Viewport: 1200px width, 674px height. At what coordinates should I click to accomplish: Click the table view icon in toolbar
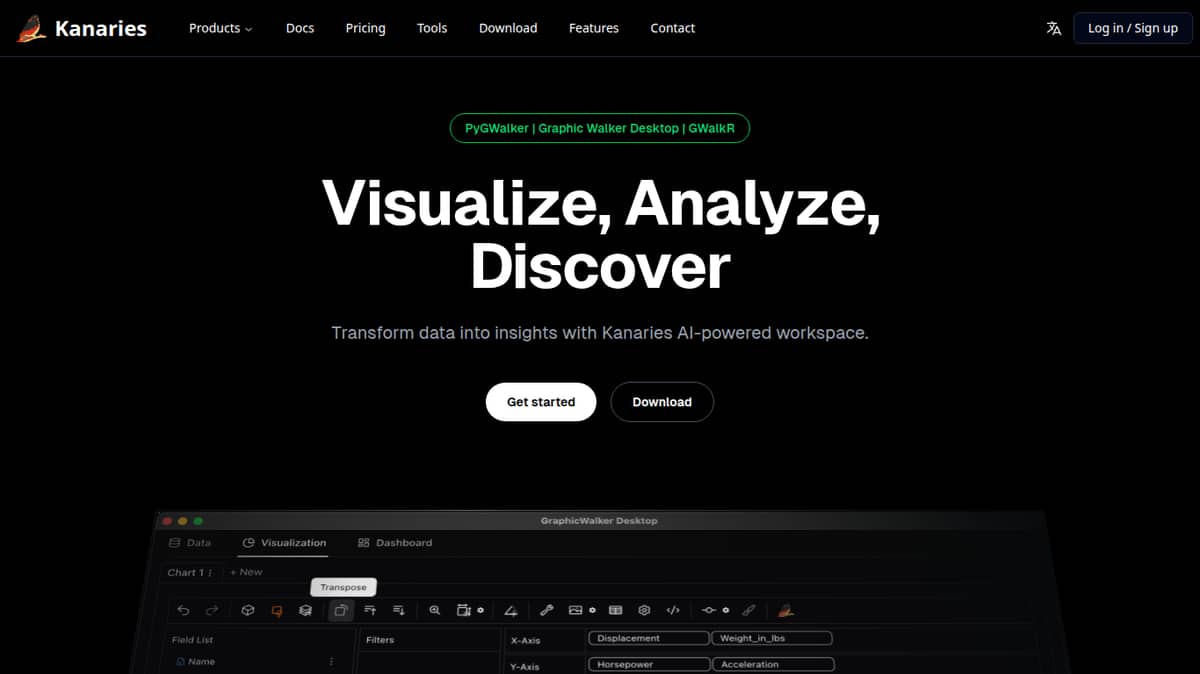616,610
